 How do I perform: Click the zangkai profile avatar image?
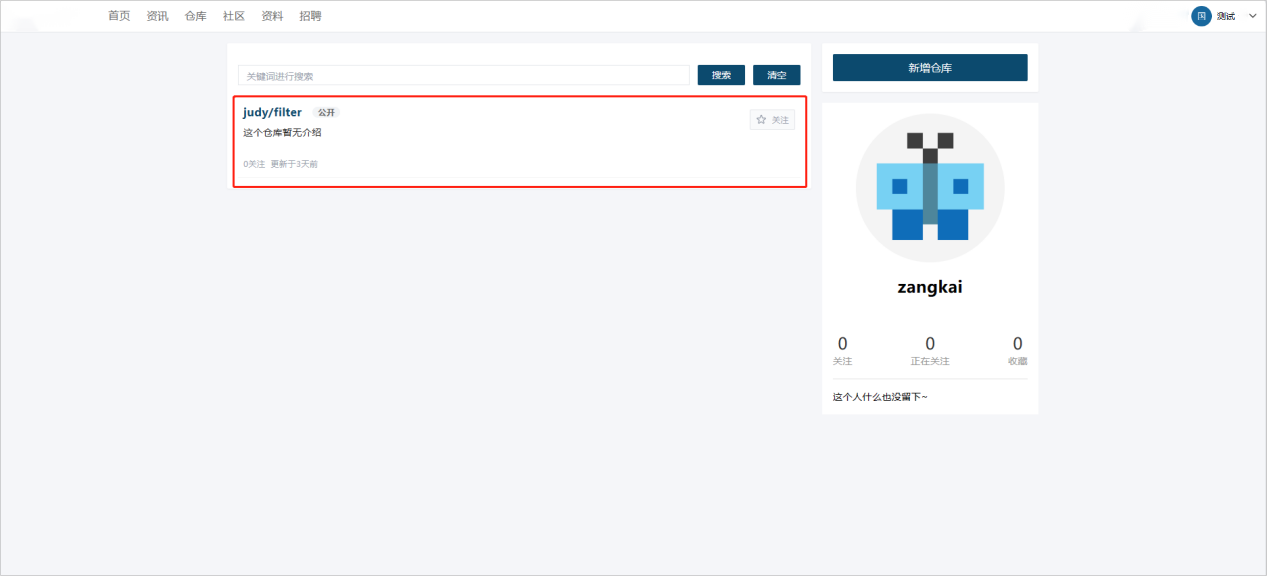pyautogui.click(x=930, y=188)
